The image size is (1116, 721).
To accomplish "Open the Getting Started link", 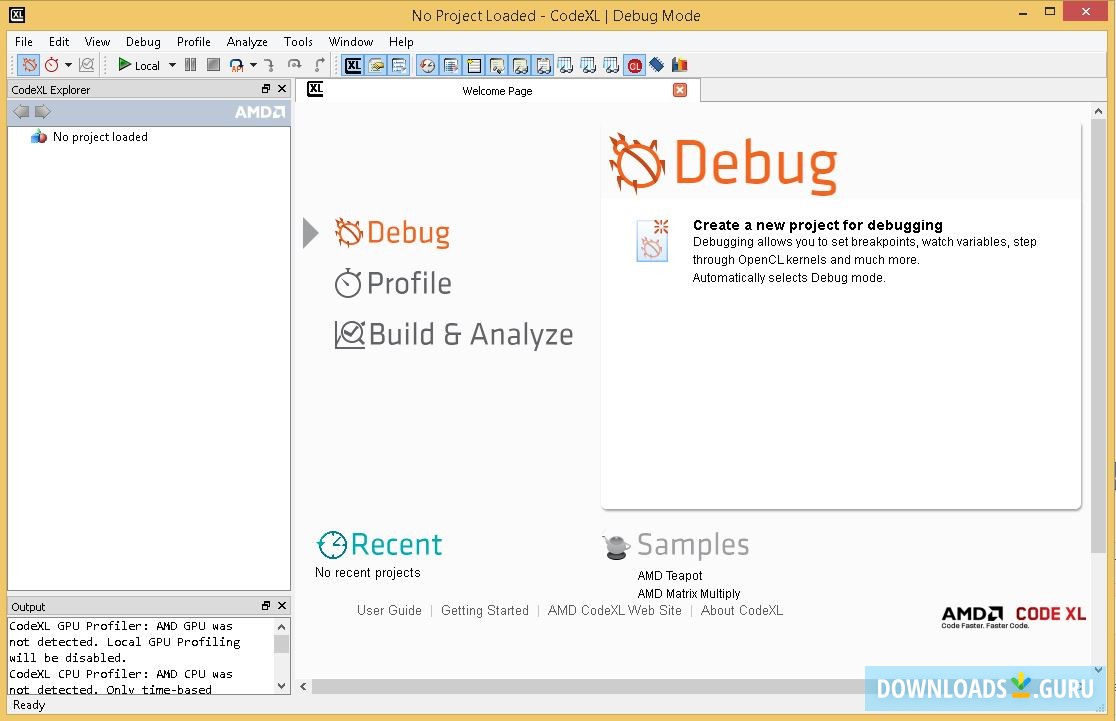I will point(485,610).
